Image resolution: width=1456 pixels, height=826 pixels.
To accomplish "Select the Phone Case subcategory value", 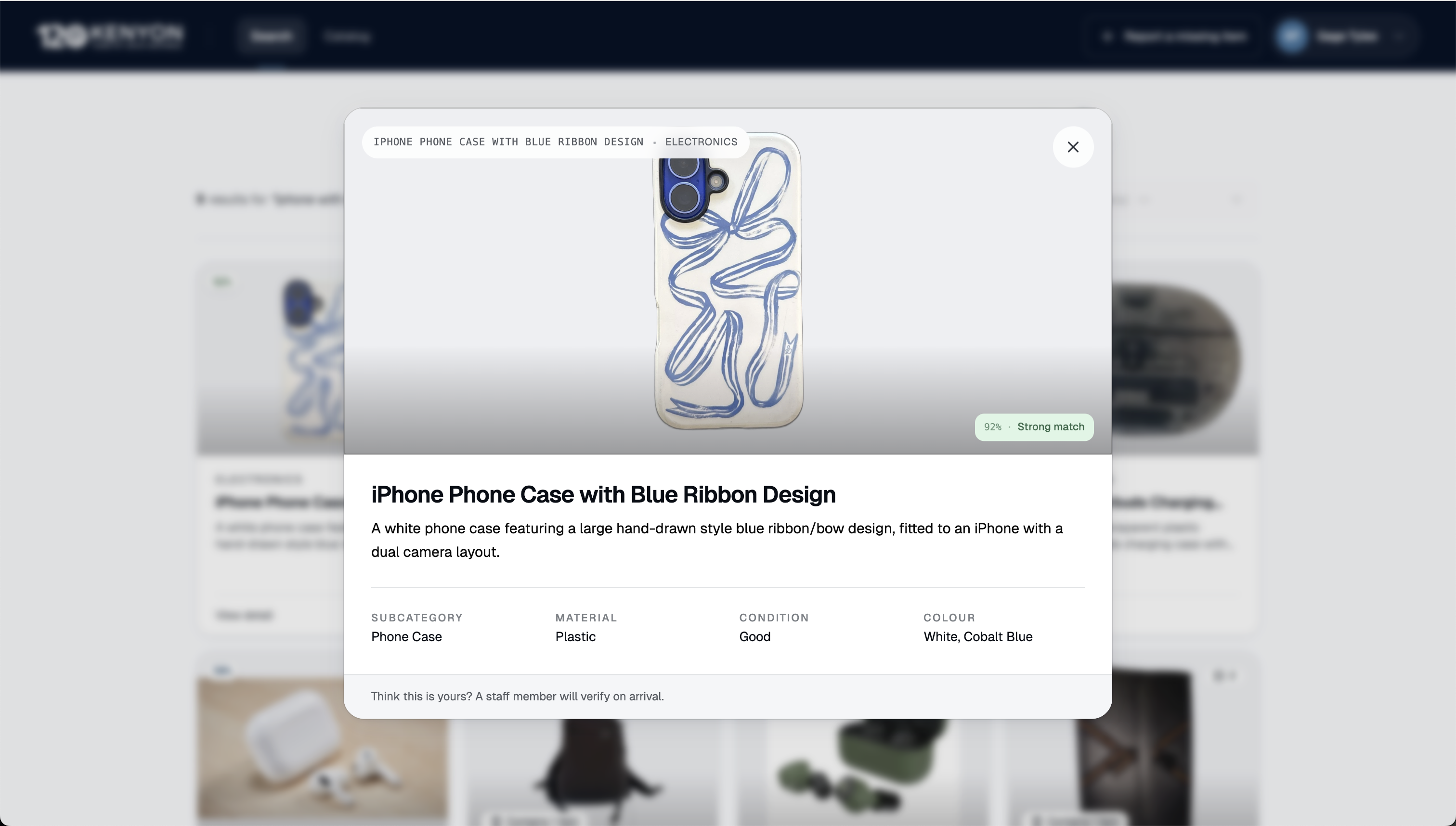I will click(x=406, y=636).
